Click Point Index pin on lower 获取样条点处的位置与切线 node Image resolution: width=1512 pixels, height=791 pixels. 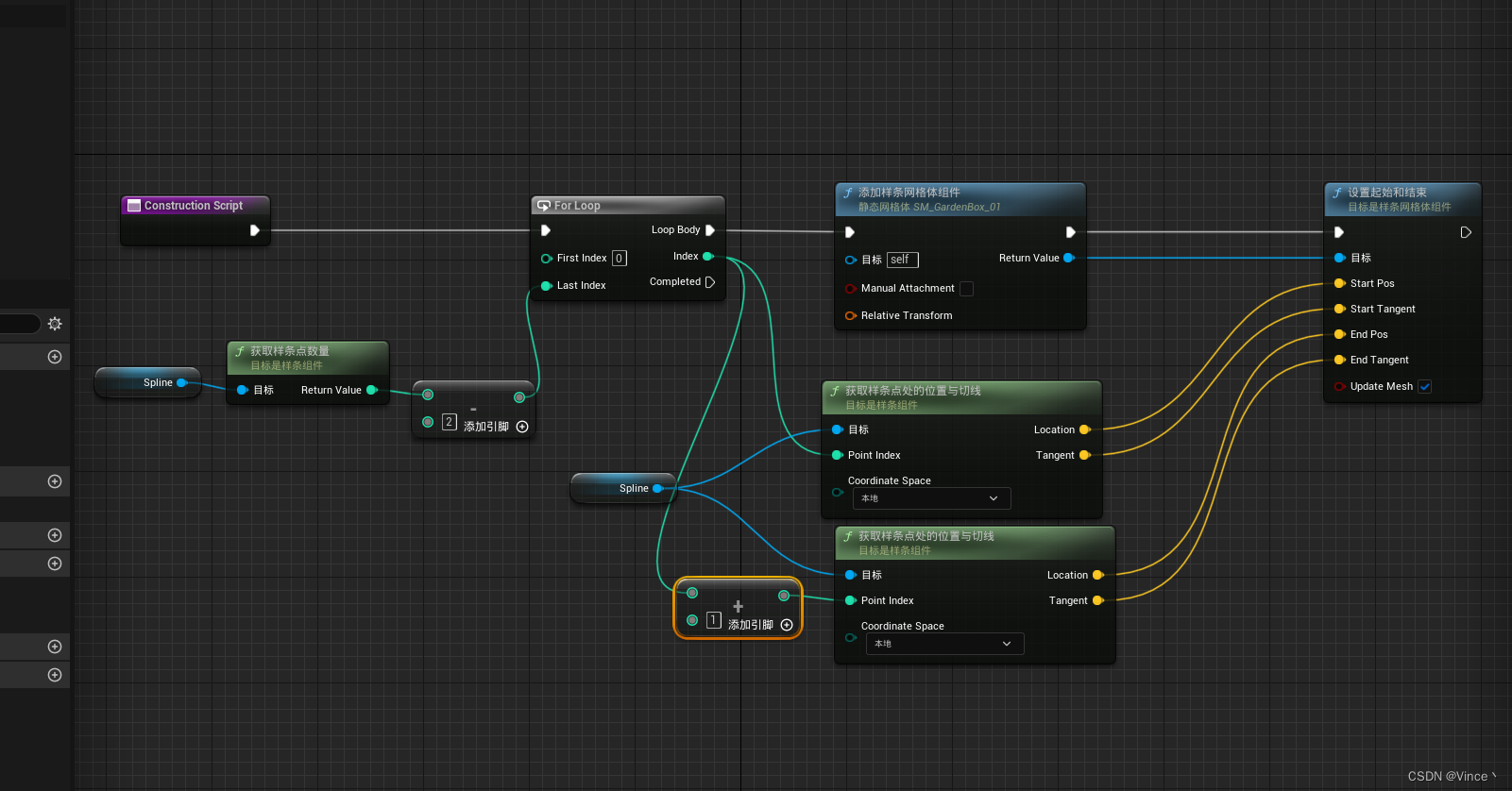(850, 600)
